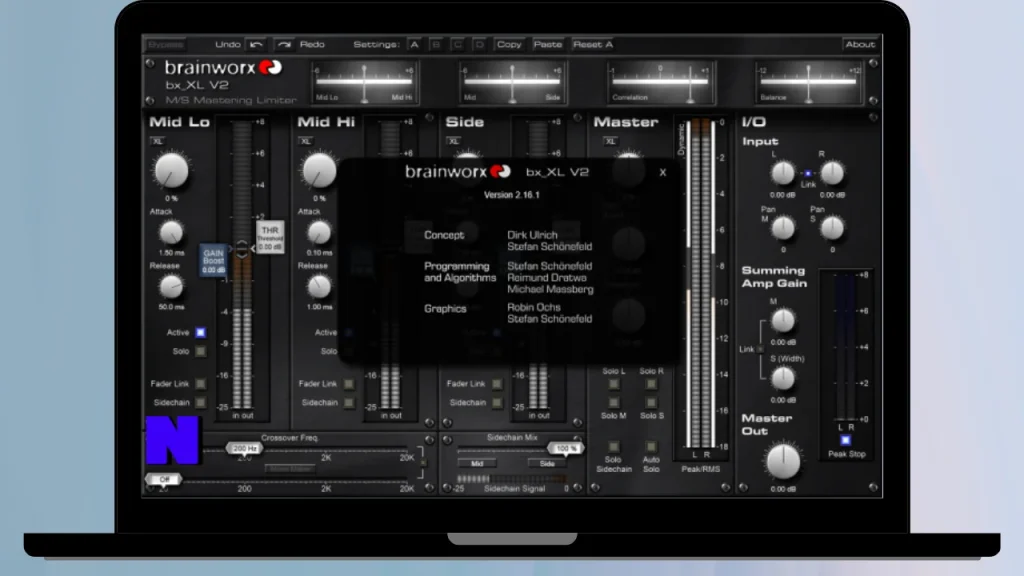This screenshot has height=576, width=1024.
Task: Toggle the Peak Stop button
Action: pos(846,440)
